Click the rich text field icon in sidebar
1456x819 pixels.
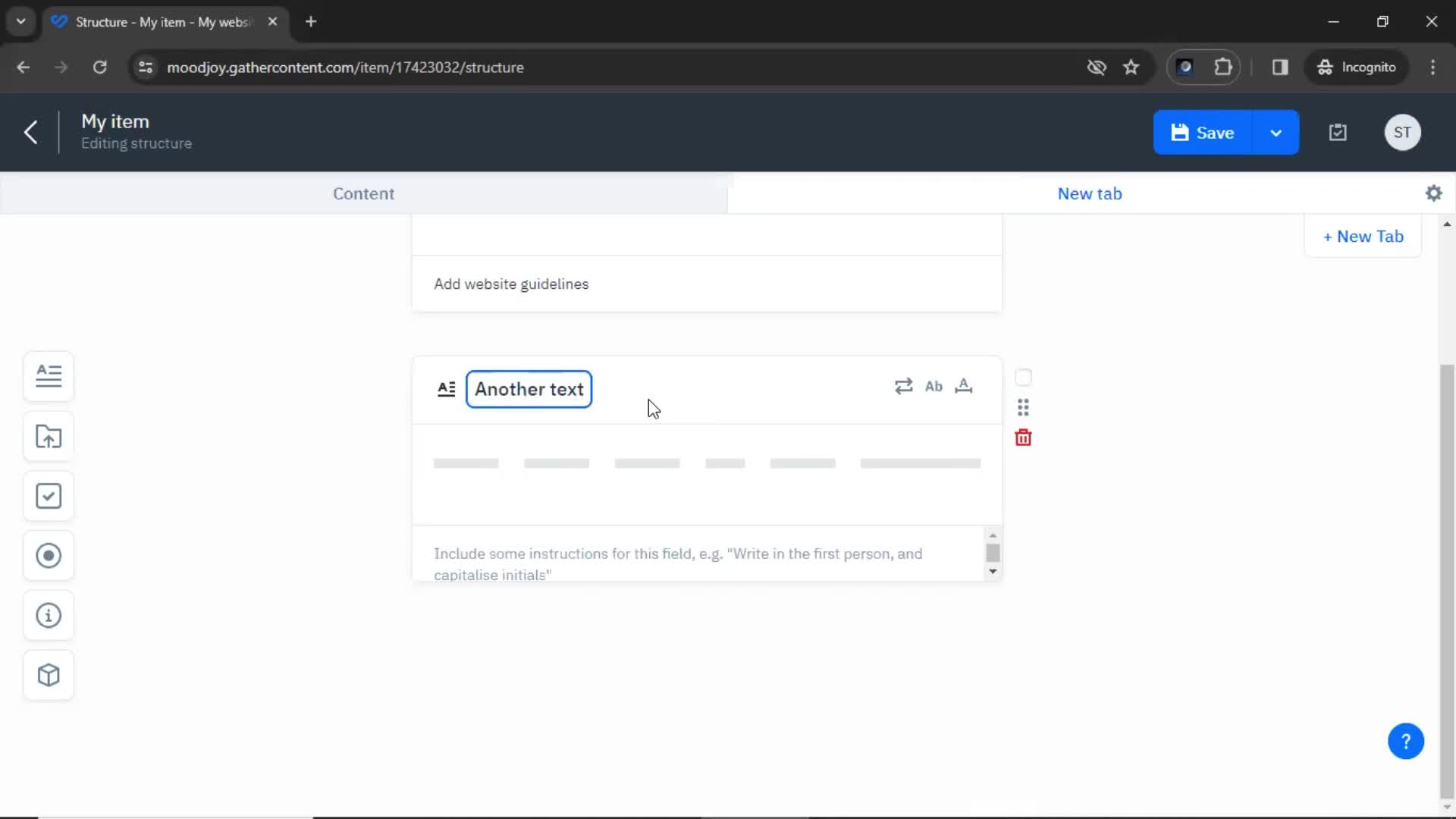pyautogui.click(x=49, y=376)
